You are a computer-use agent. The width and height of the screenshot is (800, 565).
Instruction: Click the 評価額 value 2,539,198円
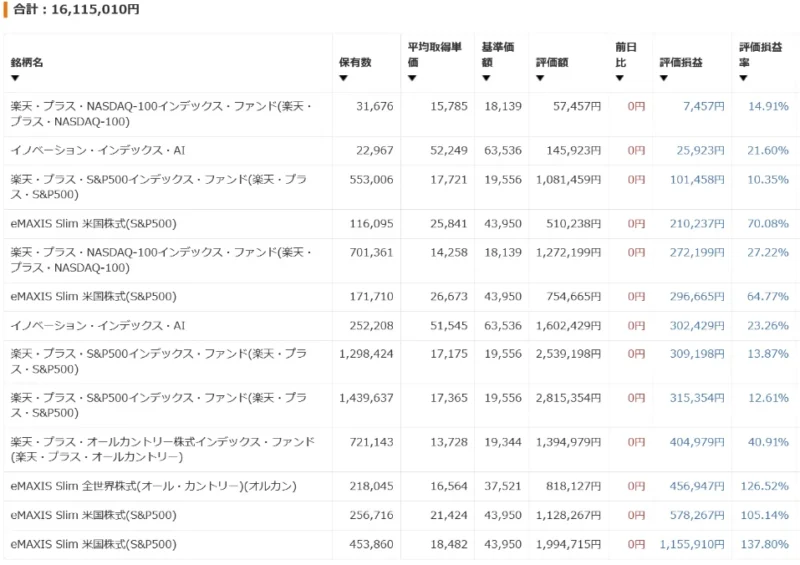coord(568,354)
